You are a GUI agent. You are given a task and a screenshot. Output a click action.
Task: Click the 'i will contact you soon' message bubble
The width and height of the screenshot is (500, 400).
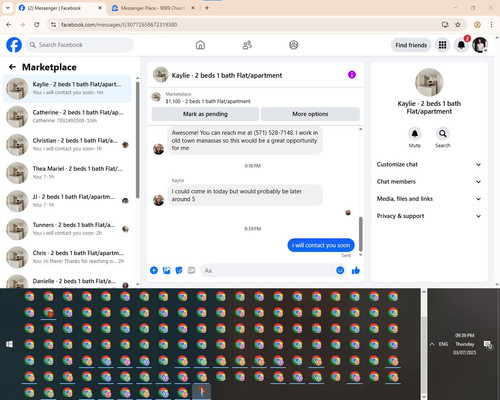click(x=321, y=245)
